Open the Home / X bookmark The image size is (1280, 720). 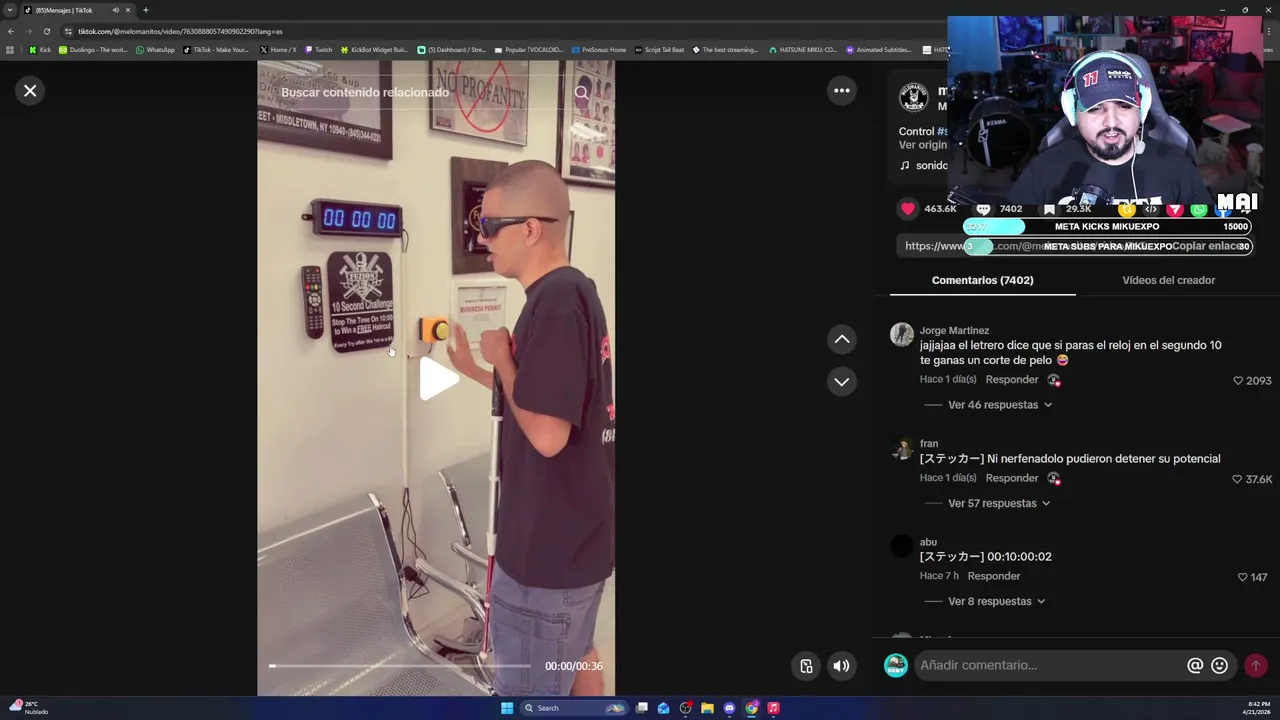(x=278, y=49)
